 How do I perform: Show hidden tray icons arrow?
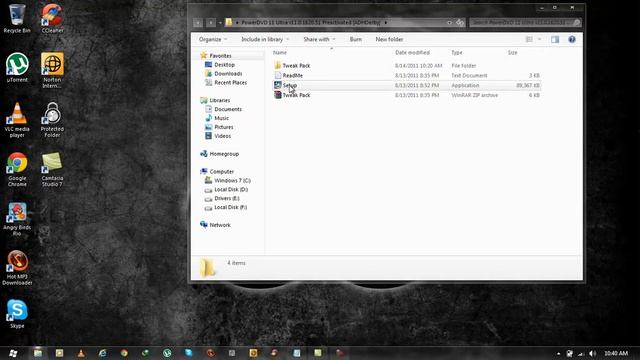click(558, 353)
